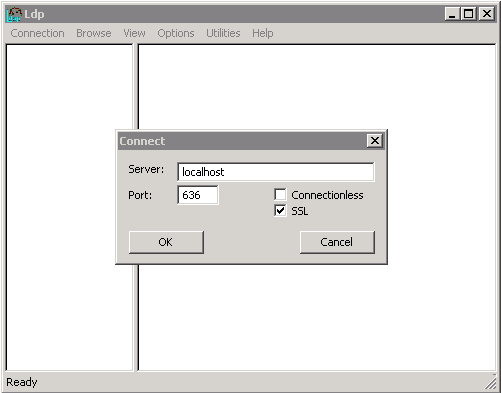501x393 pixels.
Task: Click the Server input field containing localhost
Action: [276, 172]
